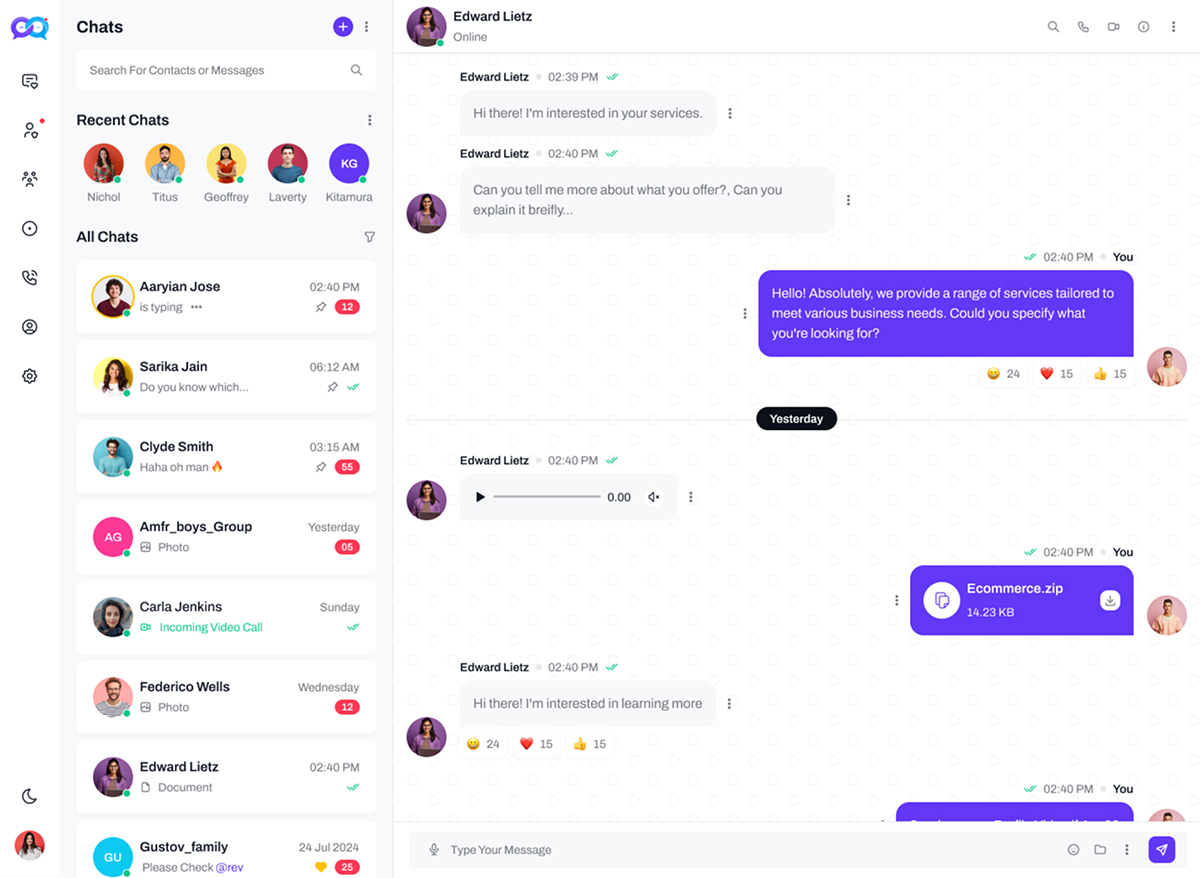Screen dimensions: 1200x878
Task: Open Kitamura recent chat avatar
Action: click(x=349, y=164)
